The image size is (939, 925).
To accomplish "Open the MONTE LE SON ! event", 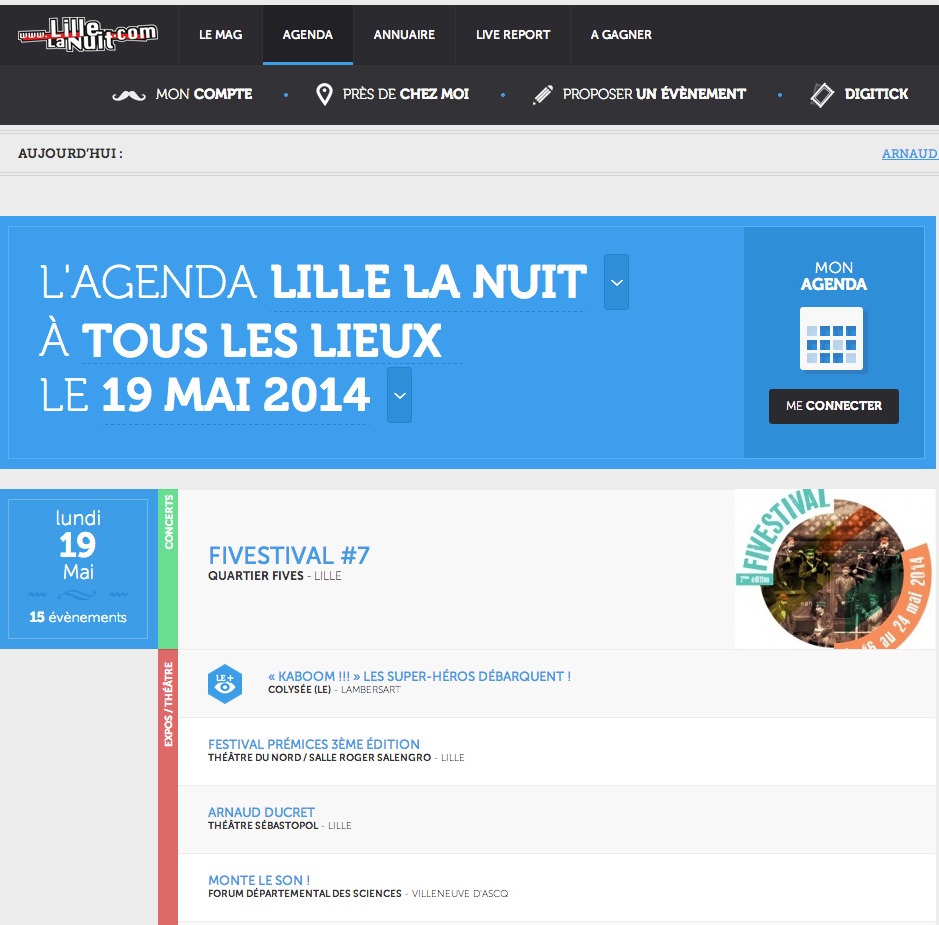I will click(x=259, y=880).
